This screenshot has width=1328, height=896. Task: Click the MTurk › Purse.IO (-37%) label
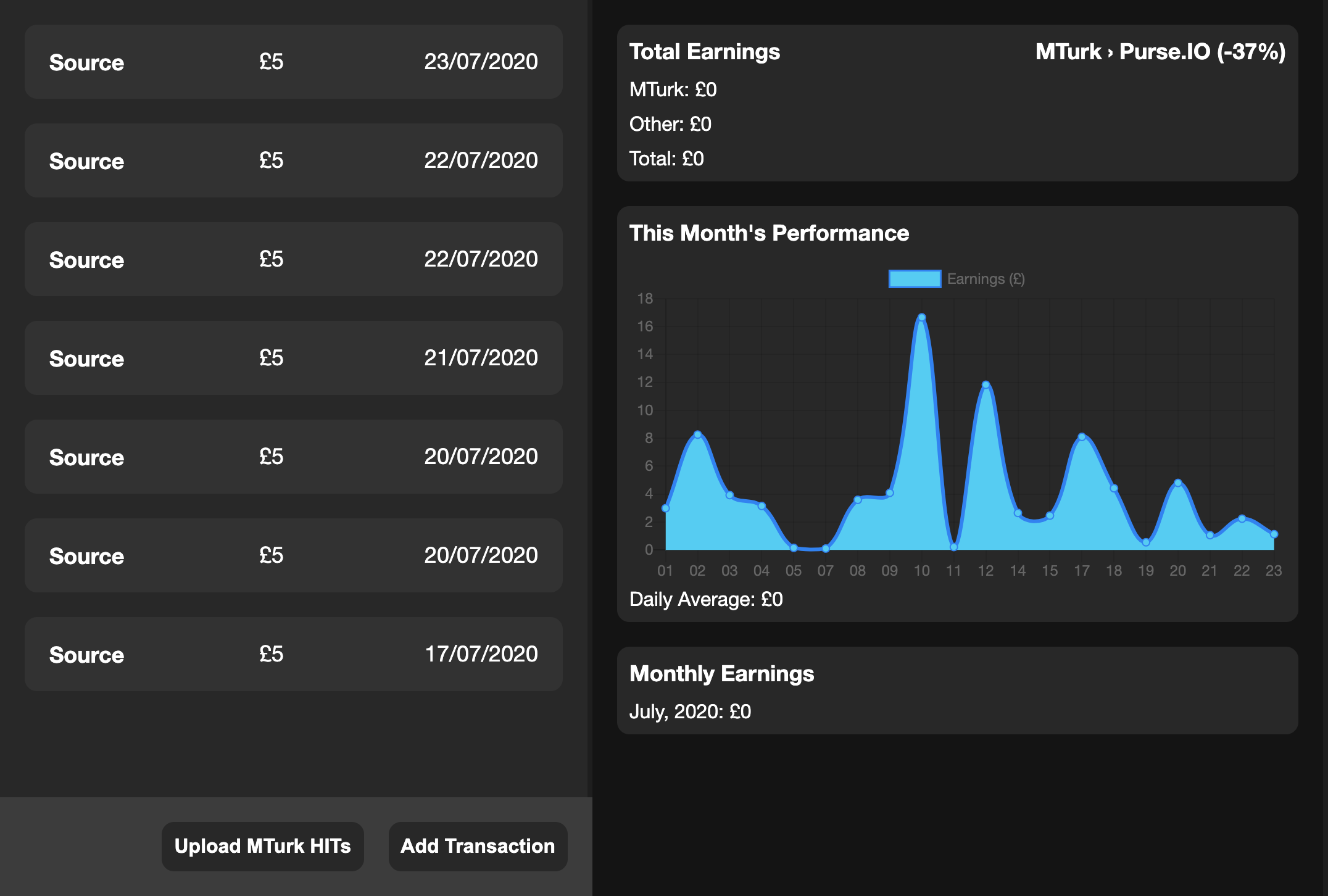(1160, 52)
